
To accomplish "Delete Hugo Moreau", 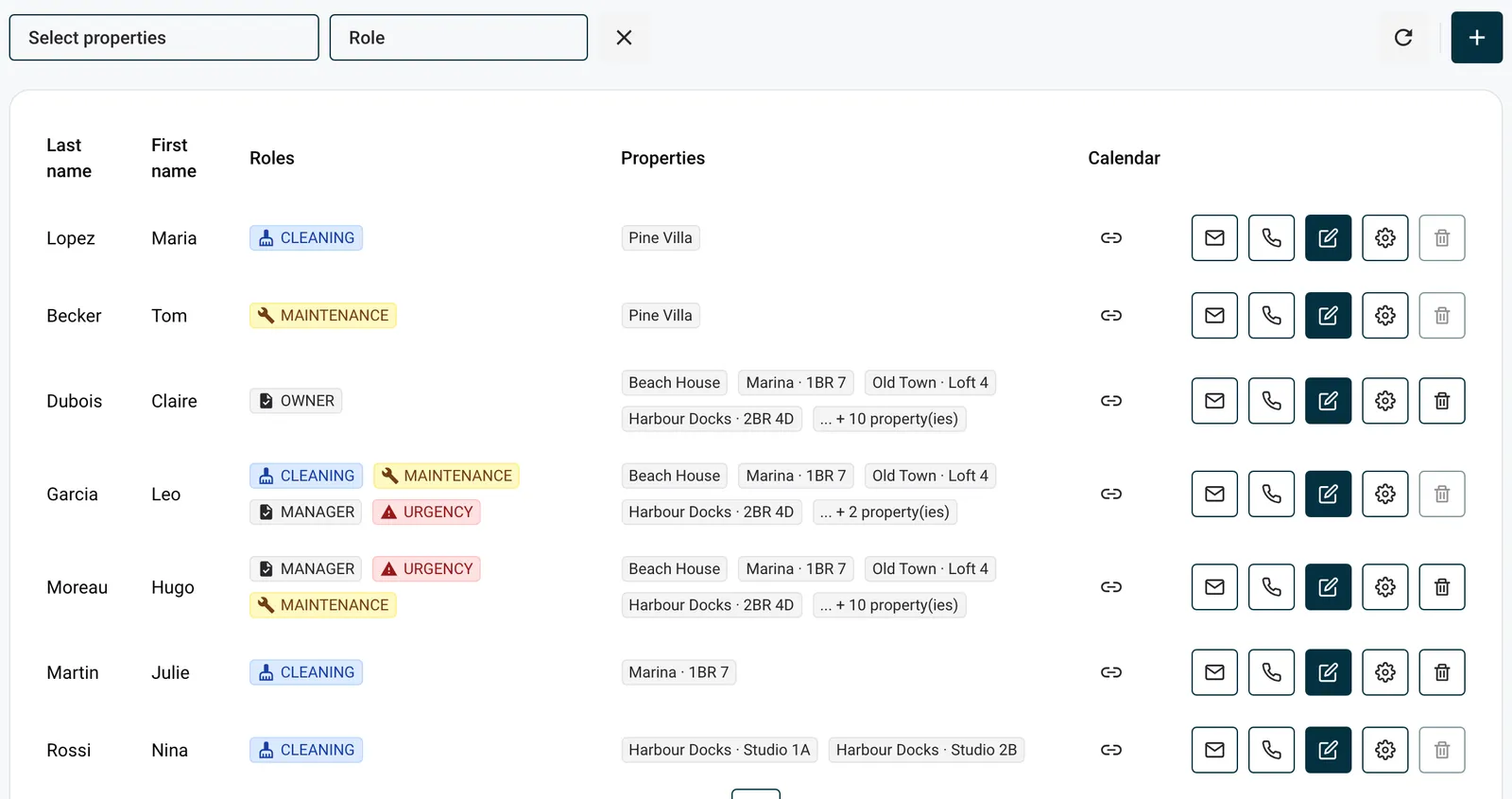I will pyautogui.click(x=1441, y=587).
